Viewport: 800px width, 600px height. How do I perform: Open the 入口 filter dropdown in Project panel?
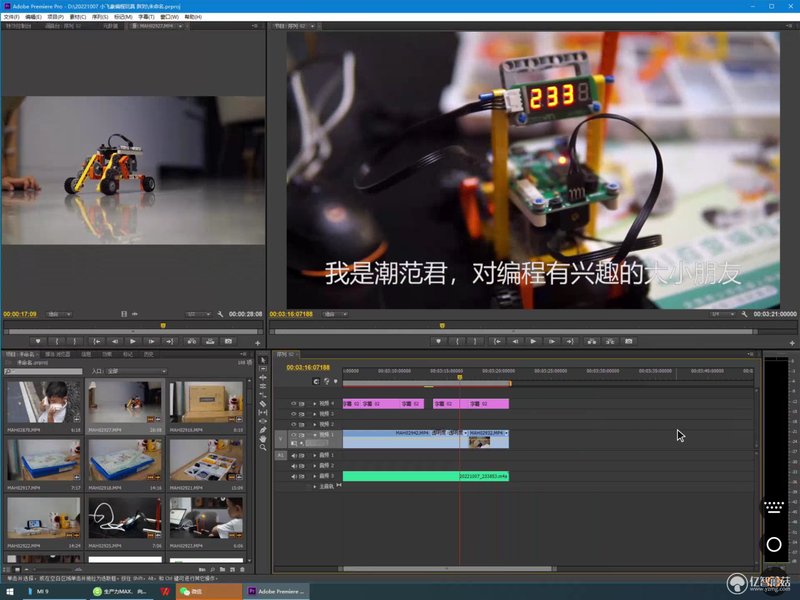136,371
